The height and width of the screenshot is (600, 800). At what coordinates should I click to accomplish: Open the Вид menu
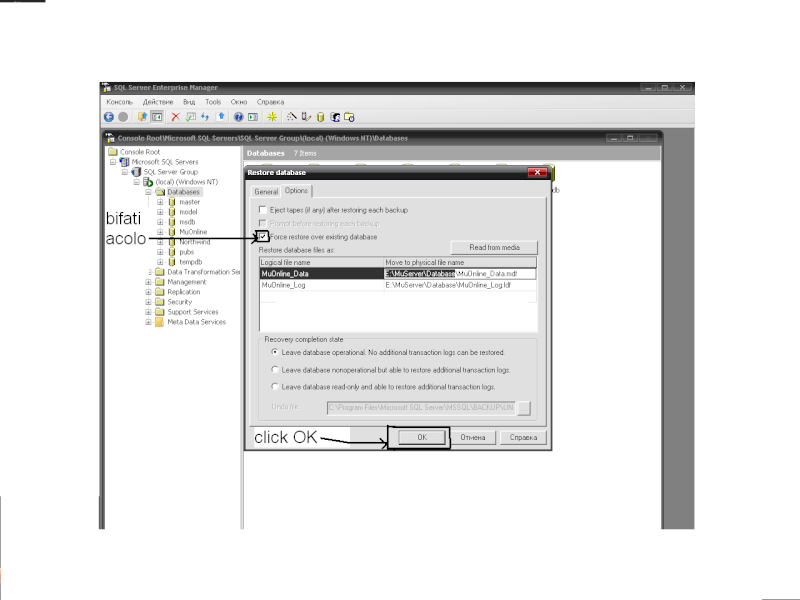(x=189, y=102)
